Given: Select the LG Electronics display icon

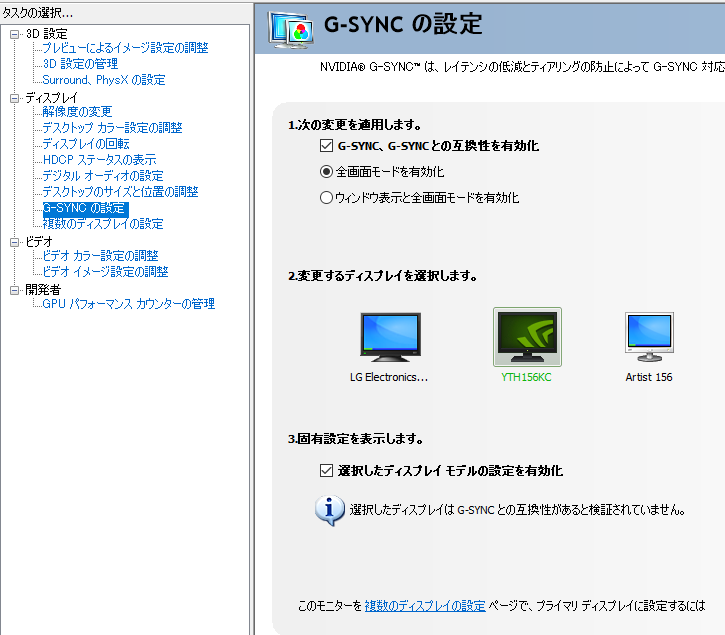Looking at the screenshot, I should pos(389,337).
